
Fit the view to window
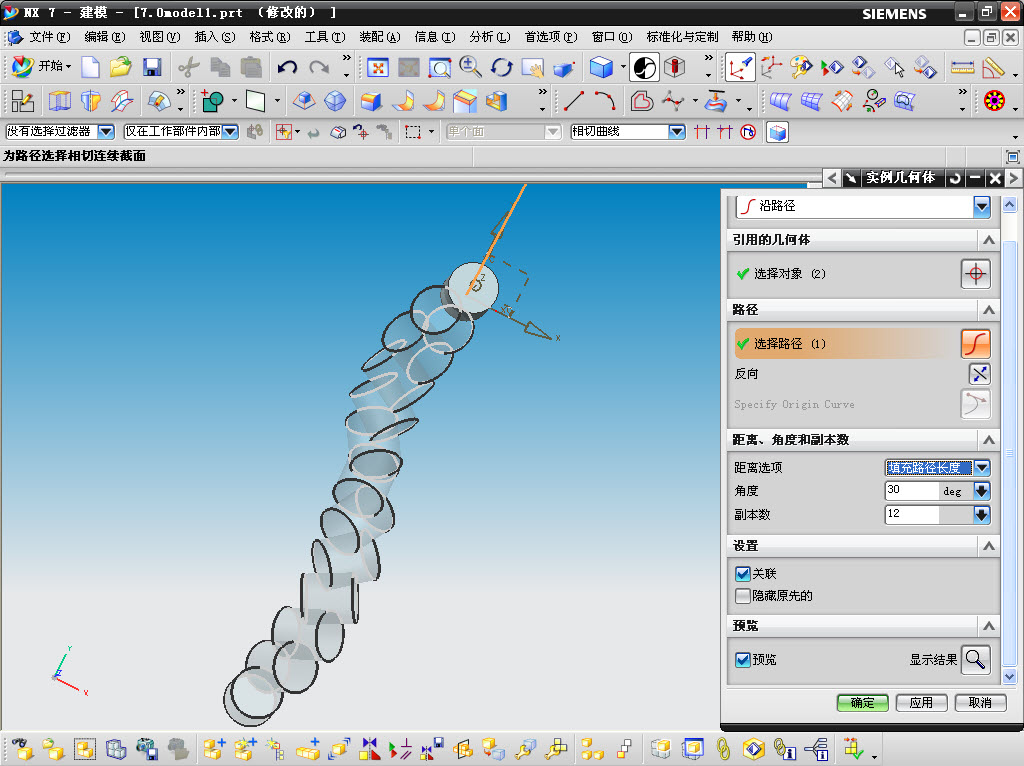[377, 67]
